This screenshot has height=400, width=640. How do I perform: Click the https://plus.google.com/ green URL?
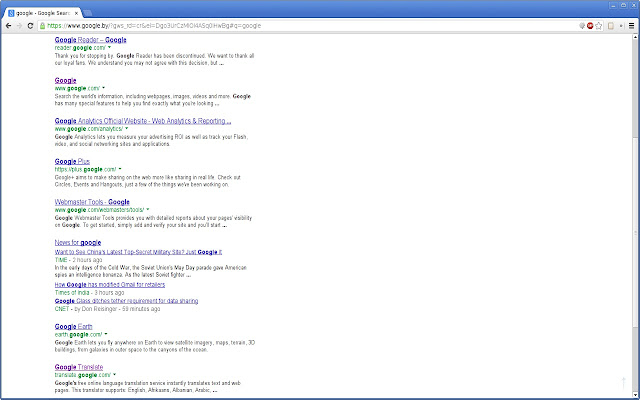coord(85,169)
